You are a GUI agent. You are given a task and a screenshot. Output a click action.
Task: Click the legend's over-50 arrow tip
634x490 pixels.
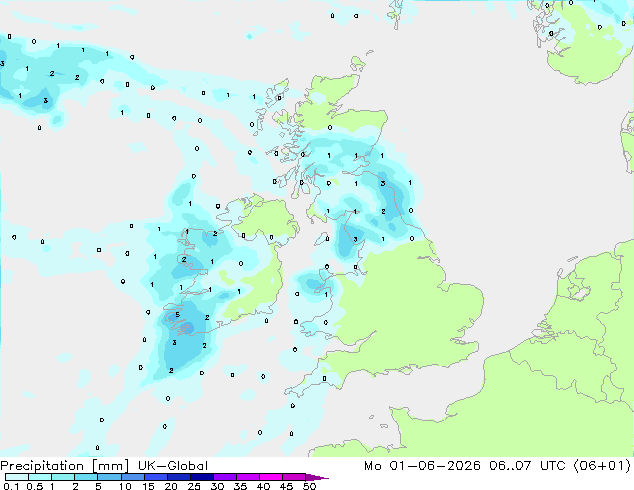coord(317,477)
